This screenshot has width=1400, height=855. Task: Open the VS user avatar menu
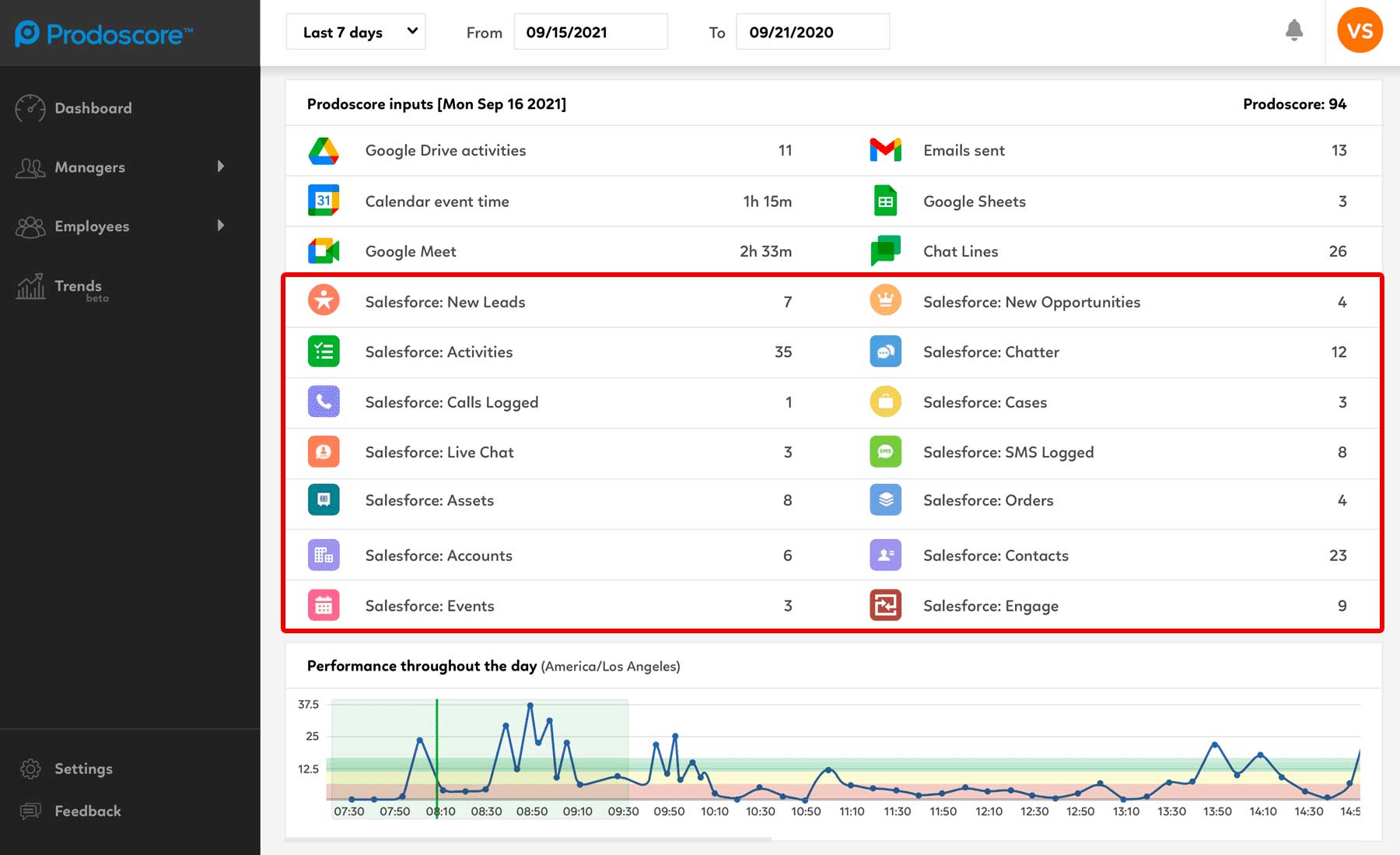[x=1360, y=31]
